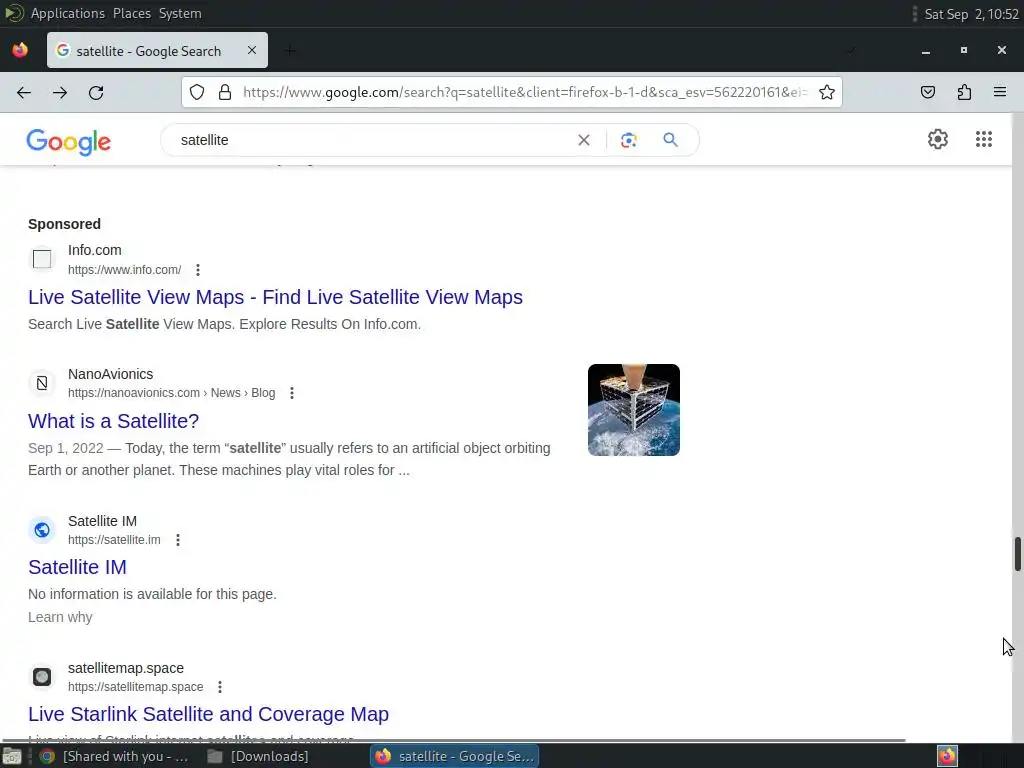The height and width of the screenshot is (768, 1024).
Task: Focus the browser address bar
Action: point(525,92)
